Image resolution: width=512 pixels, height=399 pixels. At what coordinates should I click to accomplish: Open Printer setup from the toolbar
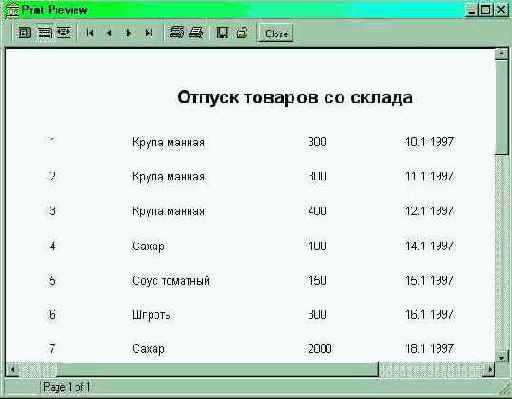coord(176,32)
